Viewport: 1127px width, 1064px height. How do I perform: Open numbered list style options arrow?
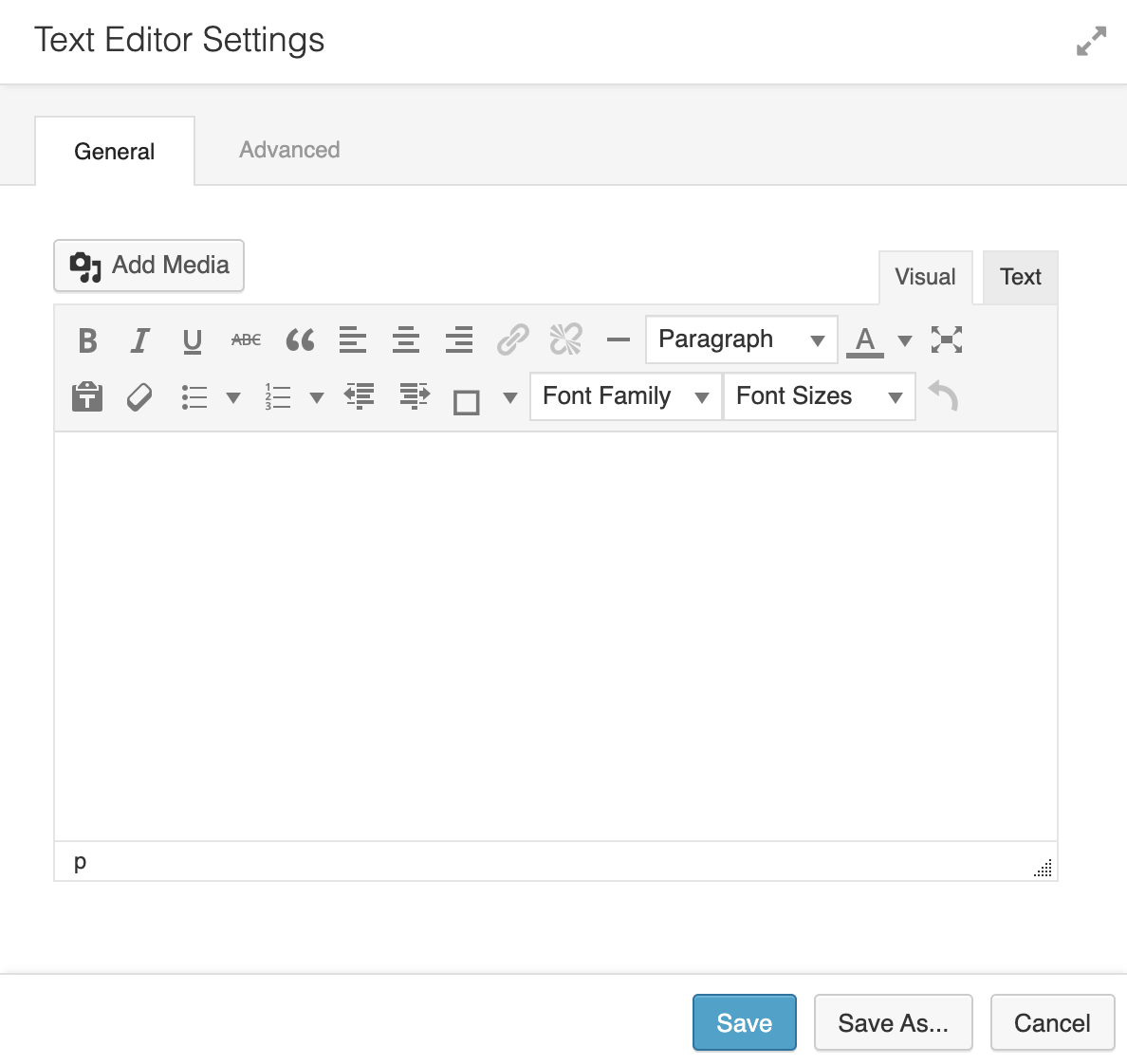click(316, 397)
